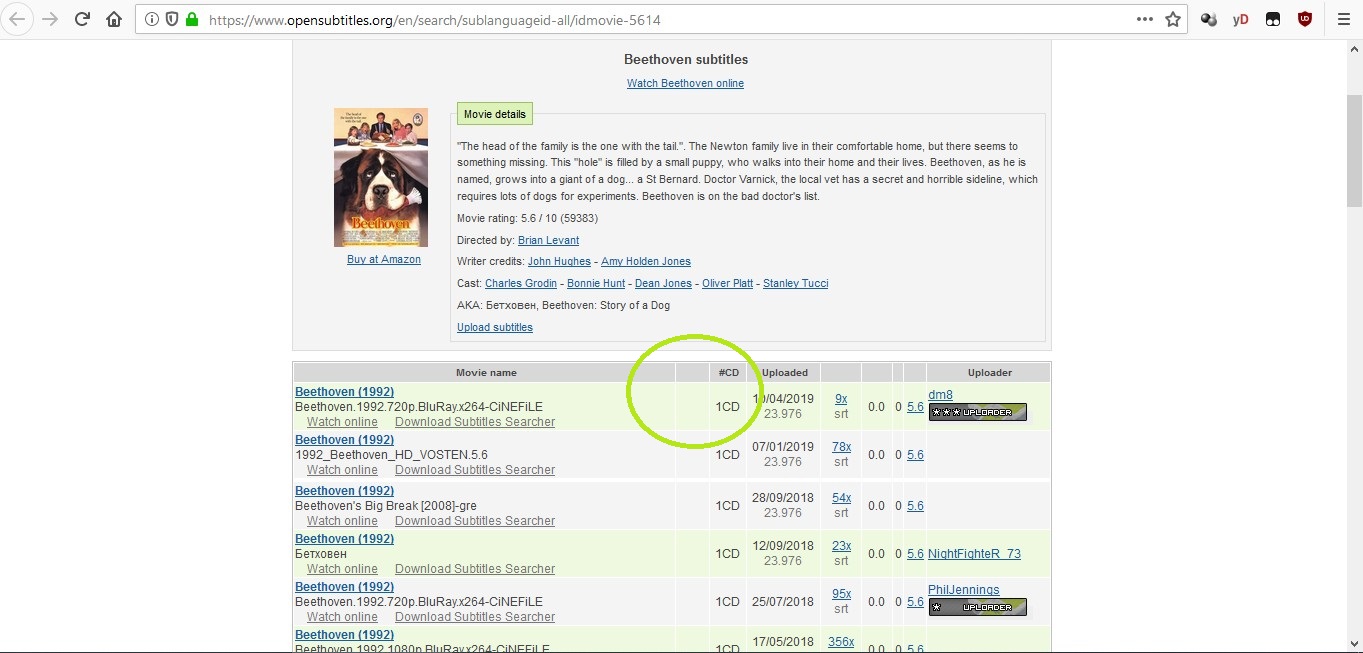The height and width of the screenshot is (653, 1363).
Task: Click the Beethoven movie poster
Action: tap(381, 177)
